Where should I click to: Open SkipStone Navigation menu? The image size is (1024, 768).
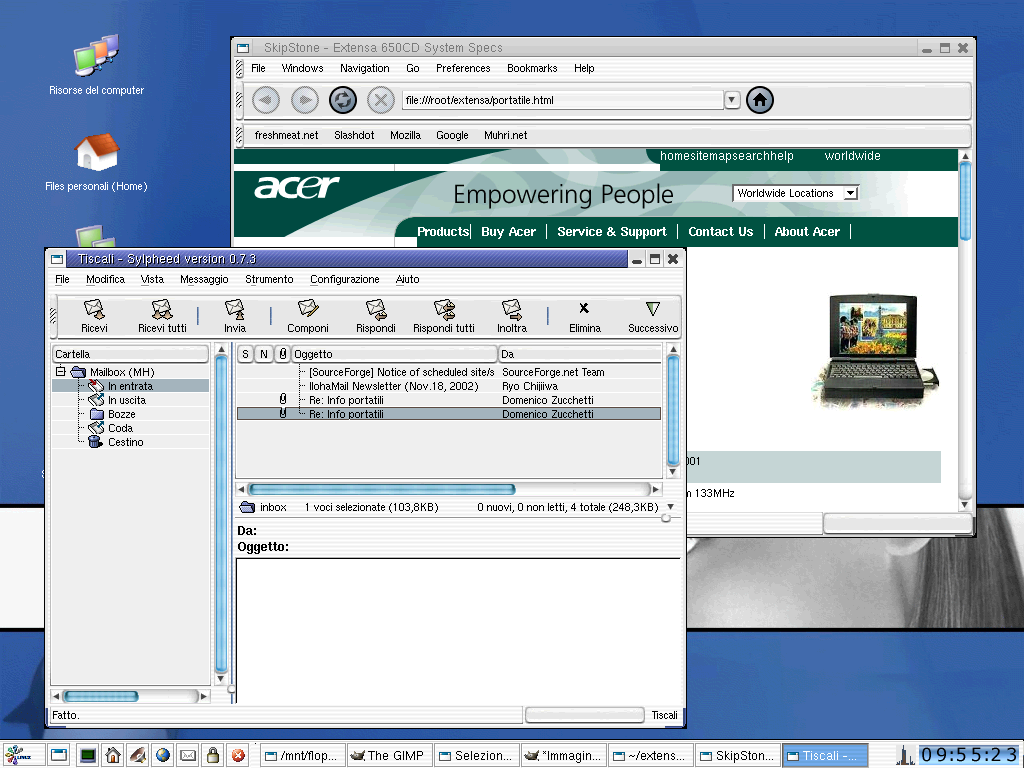[x=364, y=68]
